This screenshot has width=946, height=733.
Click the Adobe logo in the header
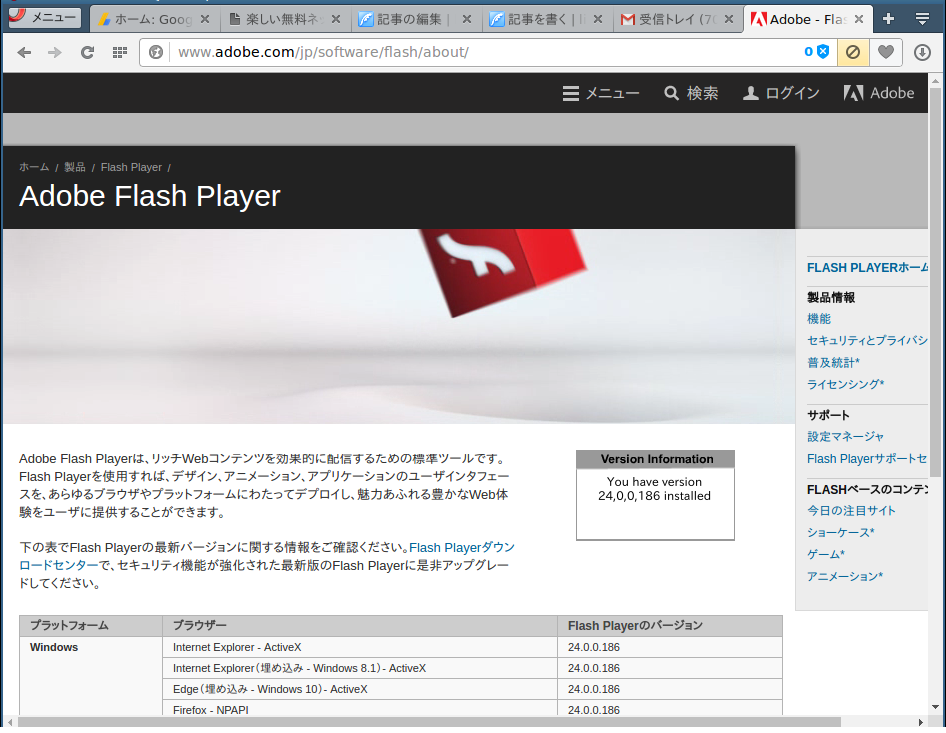[x=879, y=94]
